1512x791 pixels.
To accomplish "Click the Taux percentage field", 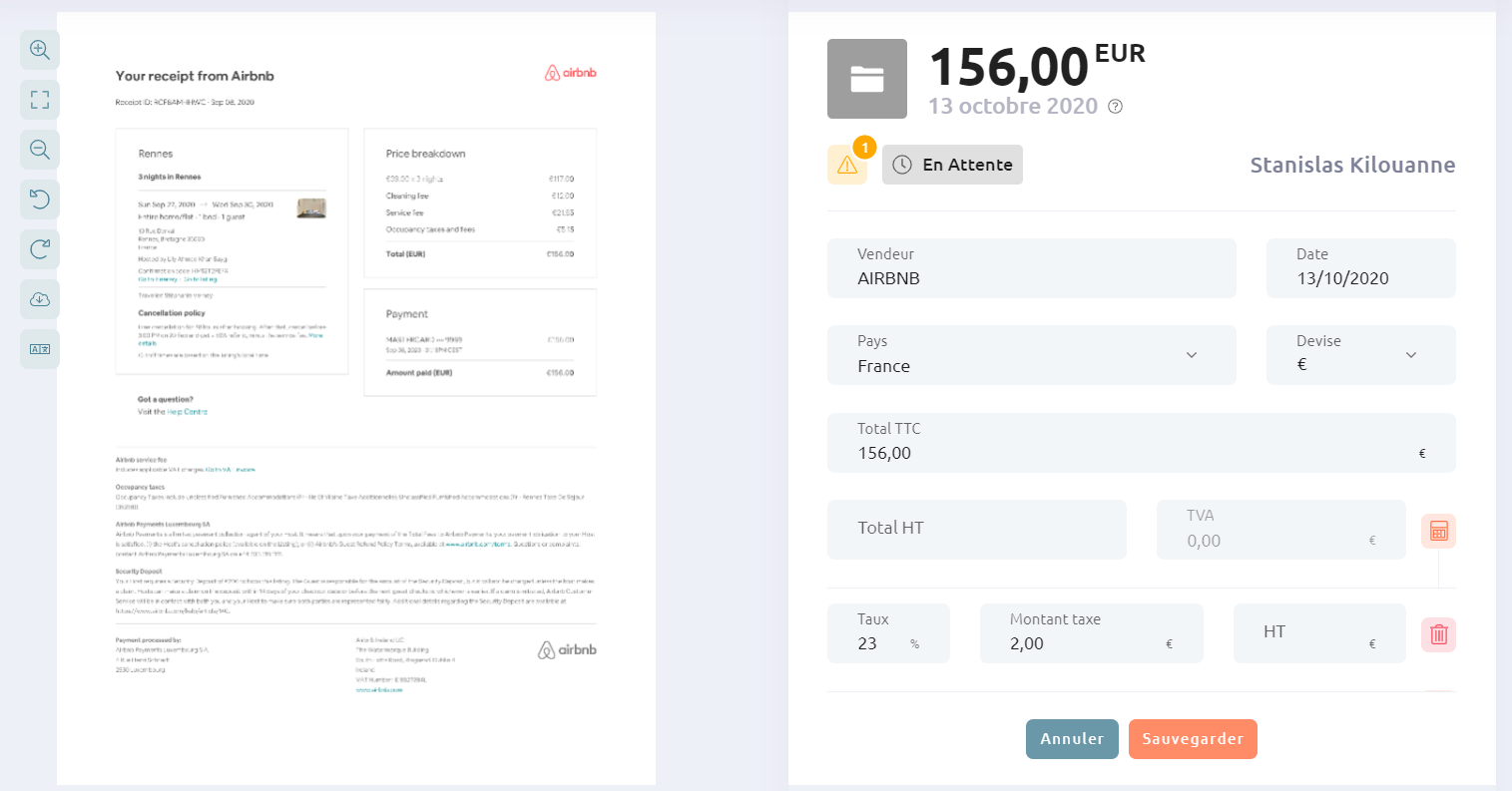I will pos(888,633).
